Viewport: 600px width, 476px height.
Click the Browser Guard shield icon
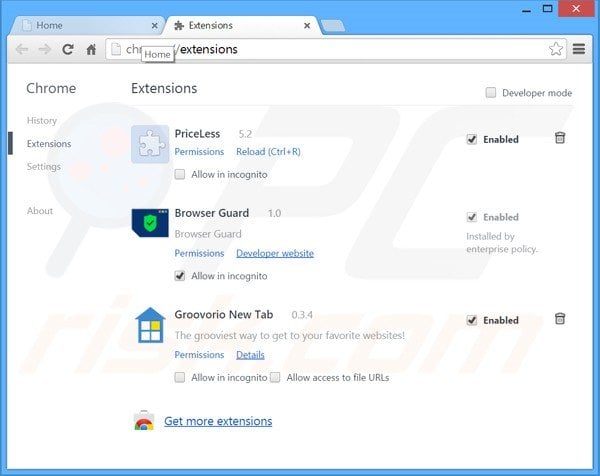150,223
